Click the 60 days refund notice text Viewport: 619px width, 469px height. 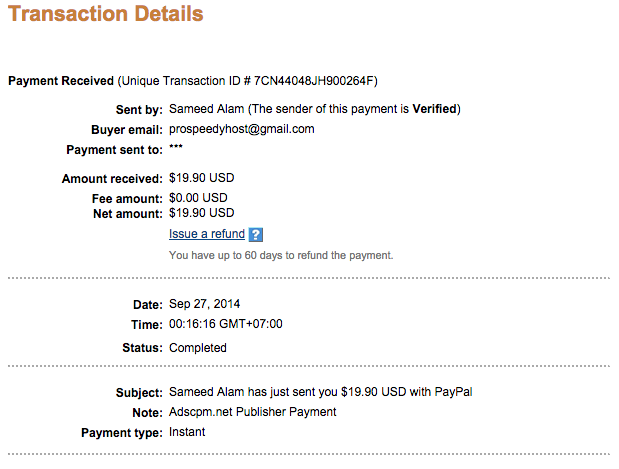click(281, 255)
